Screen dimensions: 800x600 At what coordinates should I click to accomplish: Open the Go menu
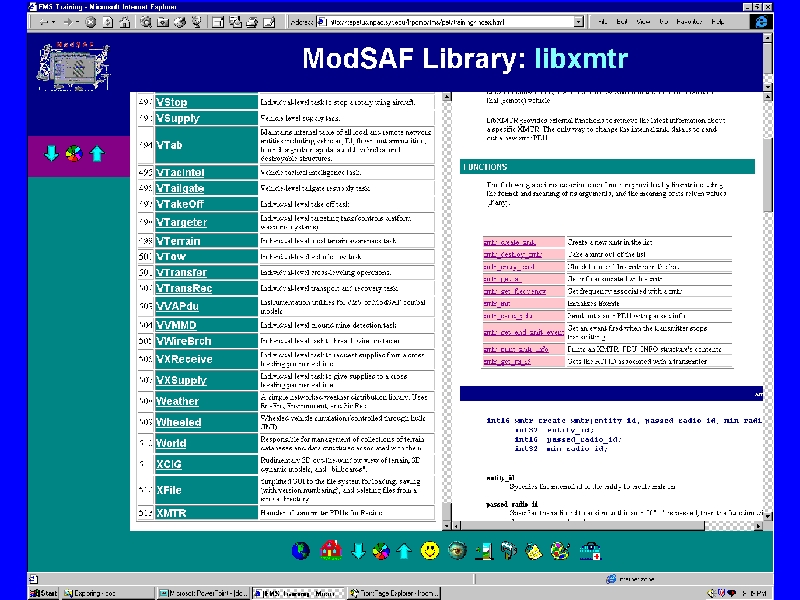click(x=663, y=22)
